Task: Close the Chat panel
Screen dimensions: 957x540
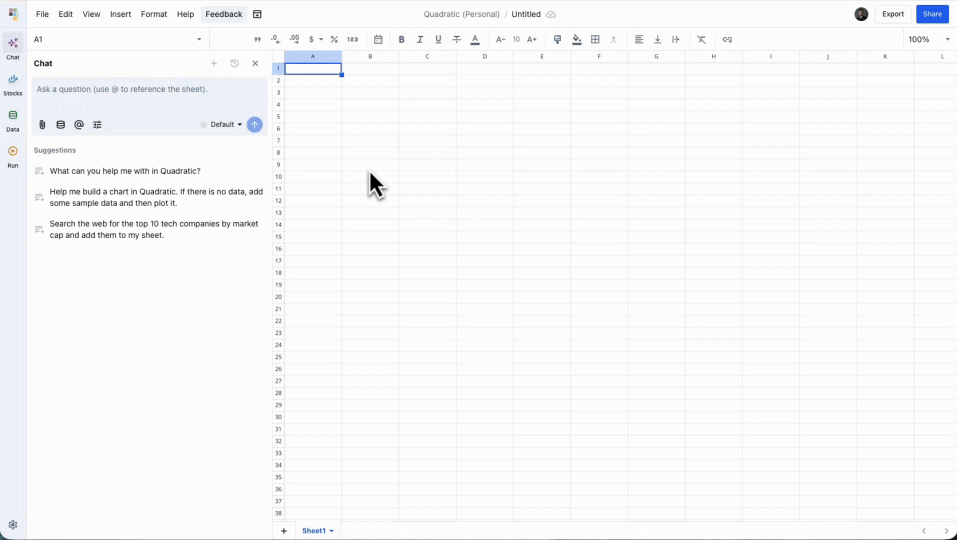Action: (x=255, y=63)
